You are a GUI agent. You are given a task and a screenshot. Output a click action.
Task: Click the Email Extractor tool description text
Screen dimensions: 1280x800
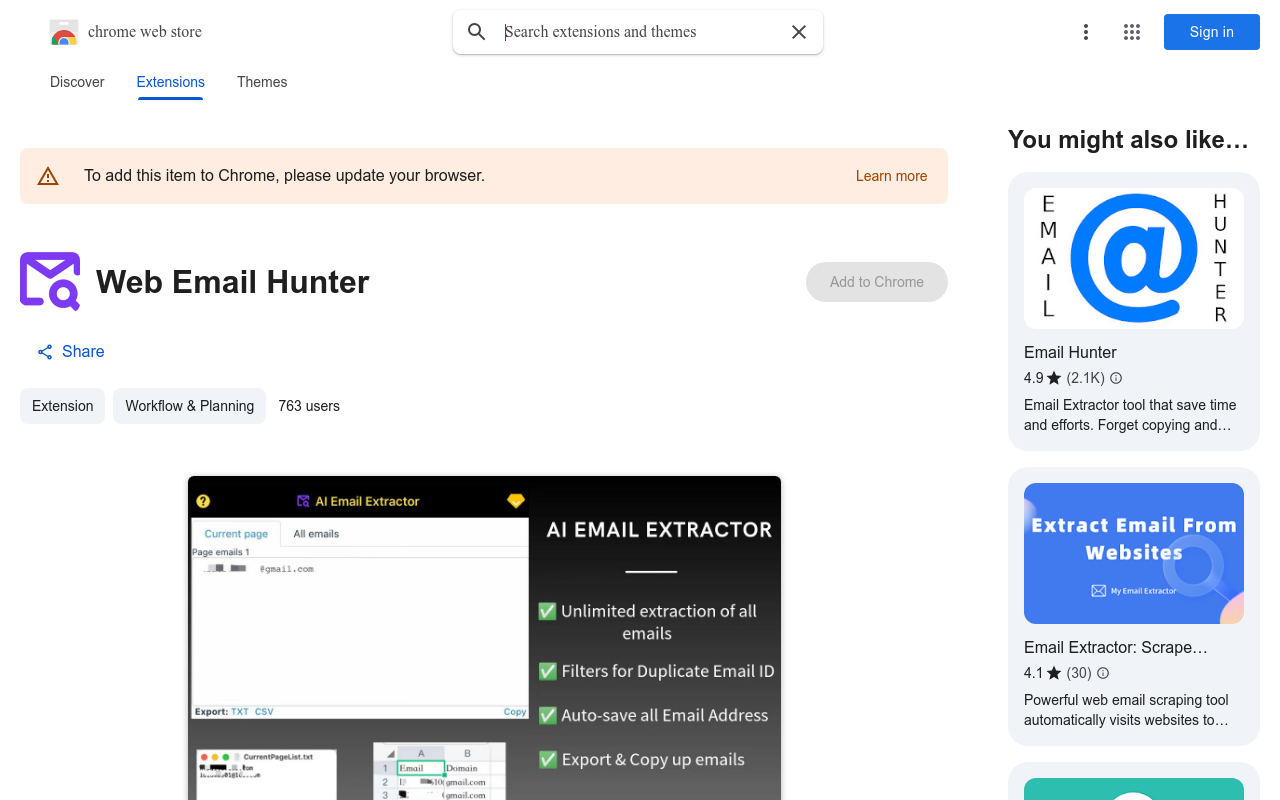[x=1130, y=415]
